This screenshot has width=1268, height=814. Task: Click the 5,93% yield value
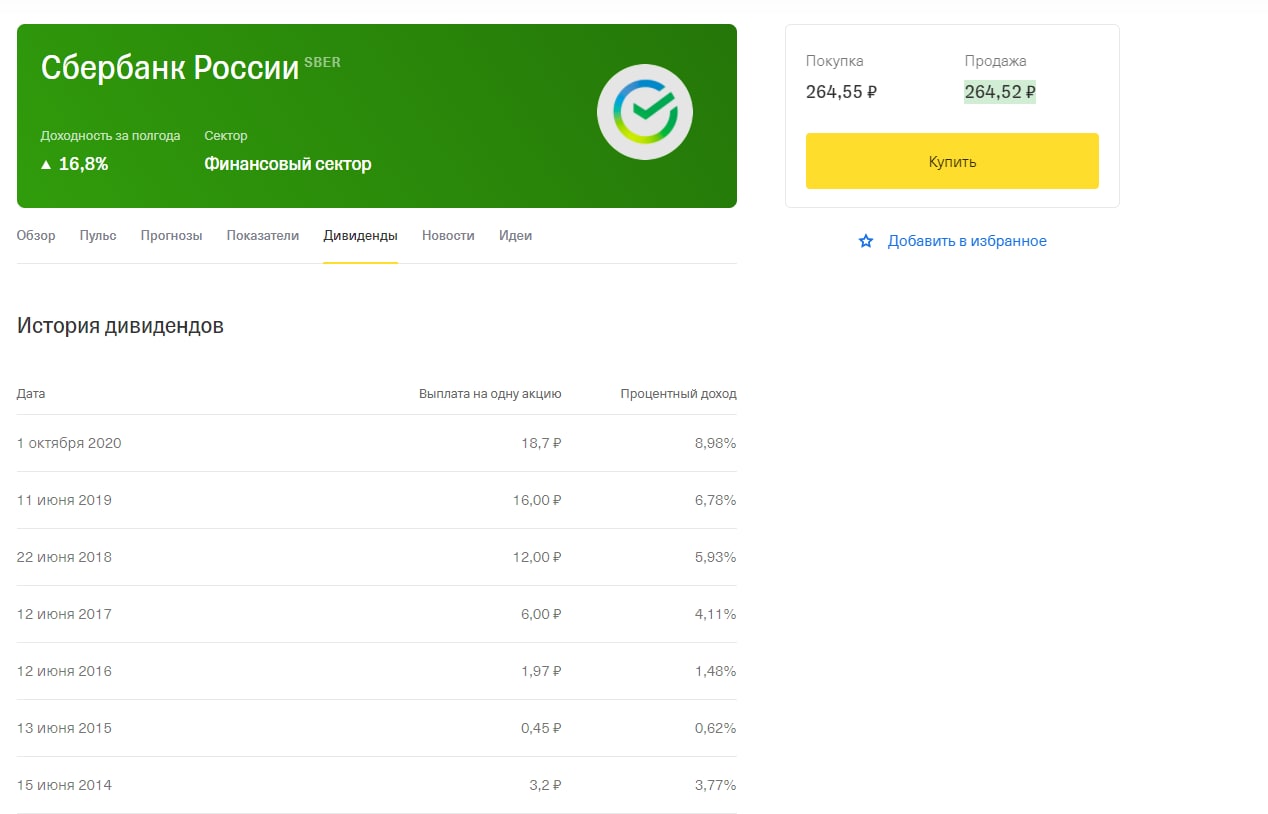(x=716, y=557)
